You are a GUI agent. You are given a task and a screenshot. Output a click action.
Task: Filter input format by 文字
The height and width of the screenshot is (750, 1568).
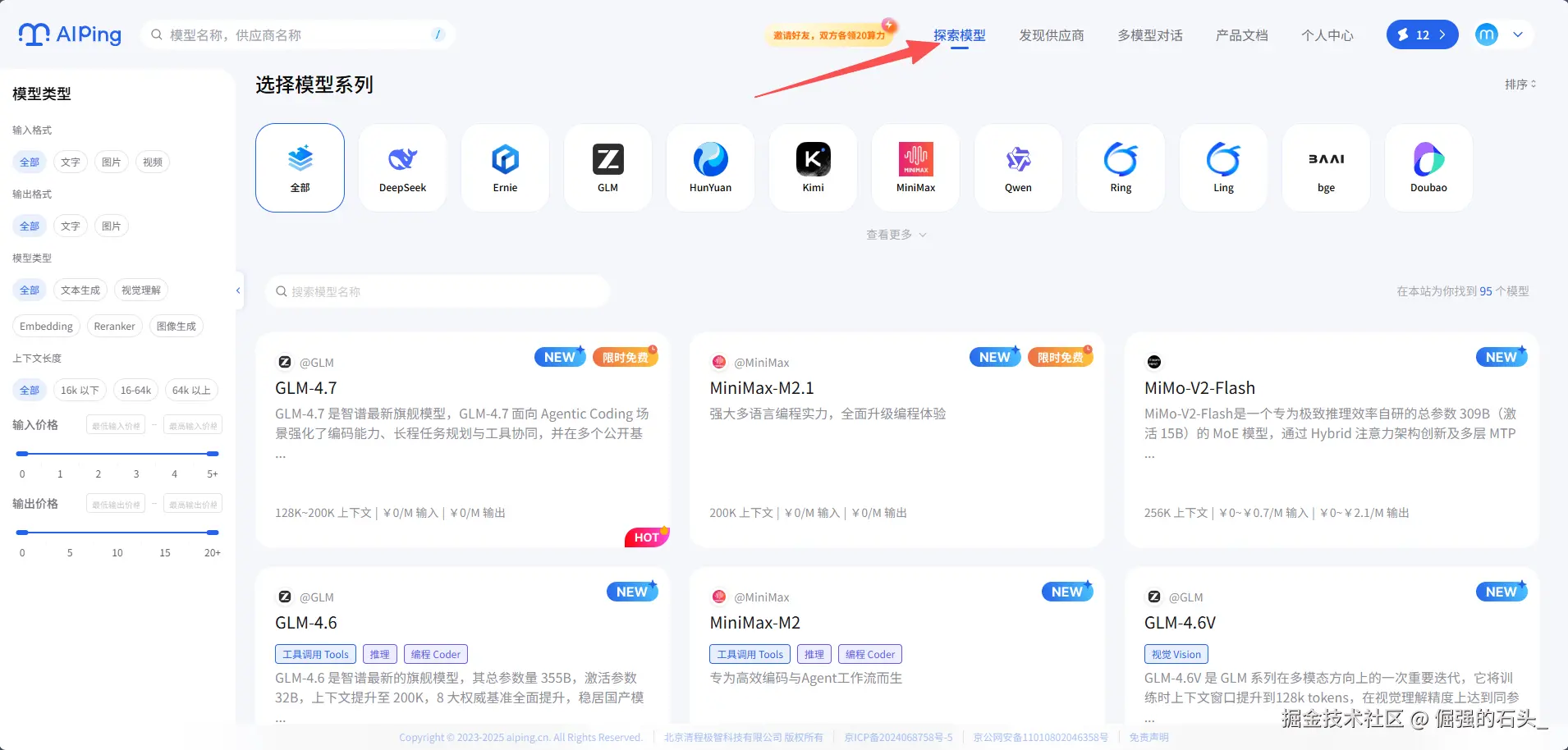71,162
